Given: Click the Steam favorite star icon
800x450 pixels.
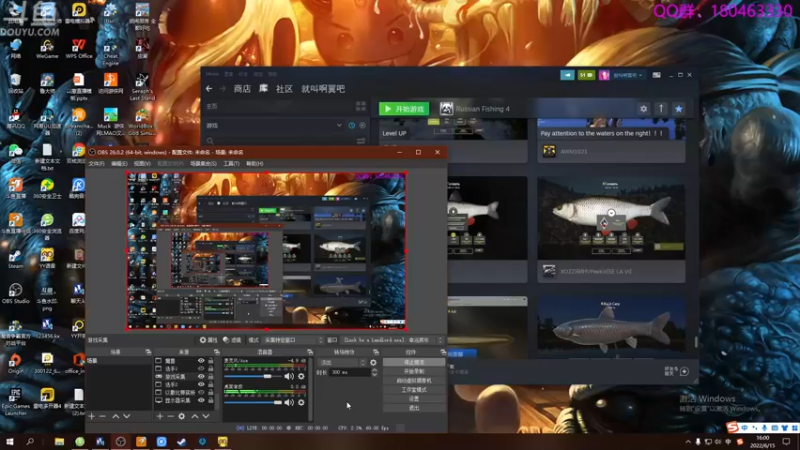Looking at the screenshot, I should [x=679, y=109].
